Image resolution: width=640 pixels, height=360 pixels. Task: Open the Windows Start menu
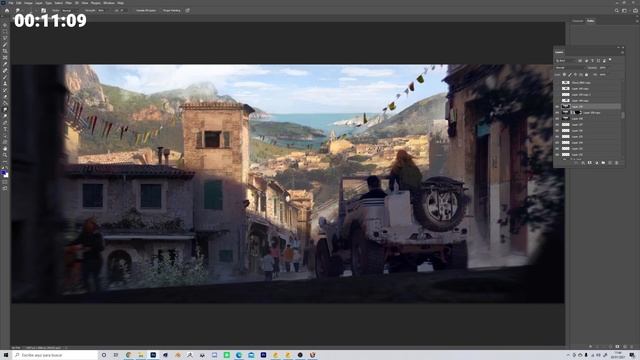[6, 355]
